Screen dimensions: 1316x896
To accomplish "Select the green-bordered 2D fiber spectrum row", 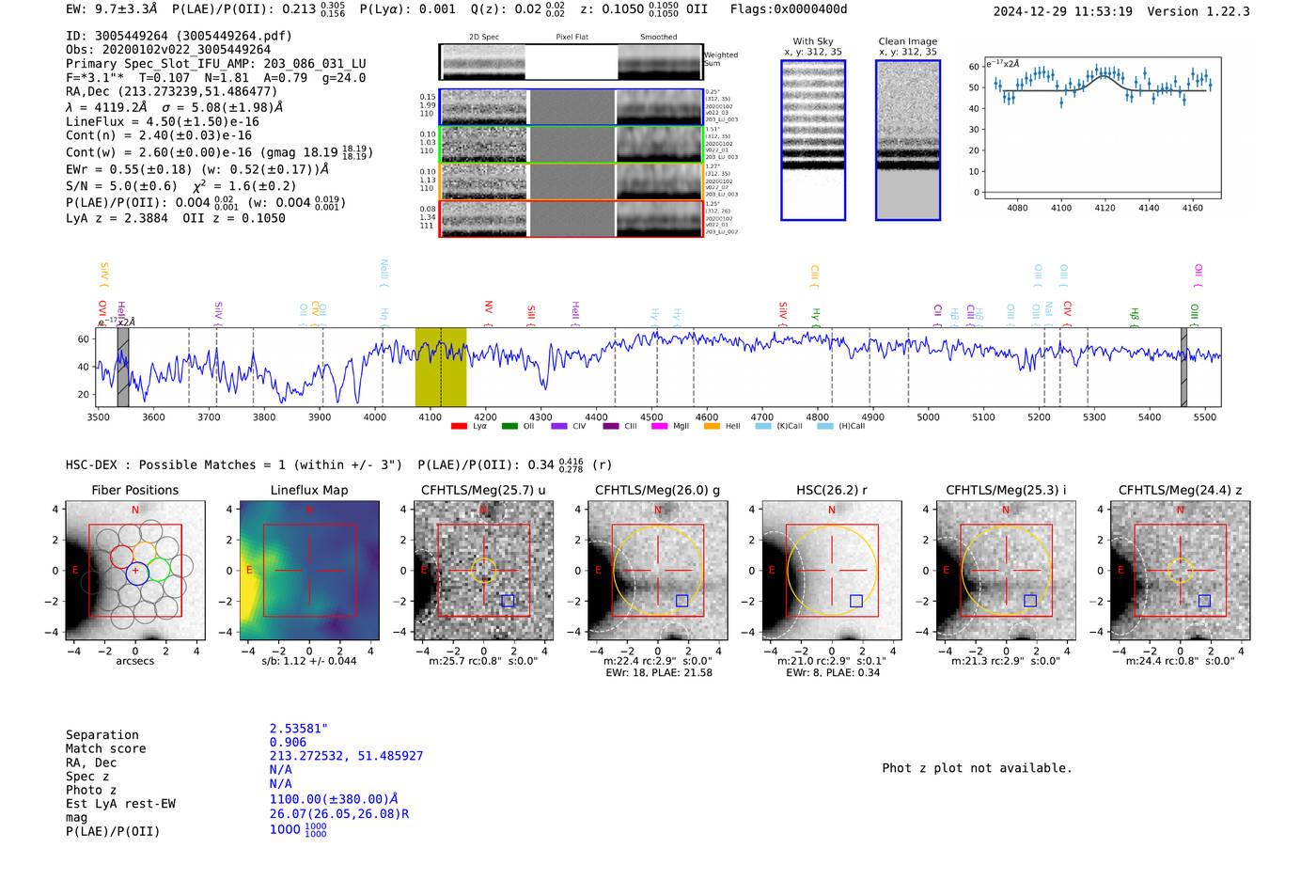I will tap(572, 144).
